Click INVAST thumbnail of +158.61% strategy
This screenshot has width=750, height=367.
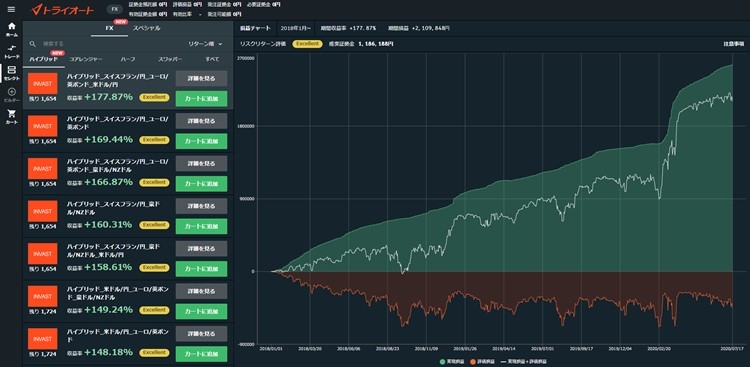[x=43, y=254]
